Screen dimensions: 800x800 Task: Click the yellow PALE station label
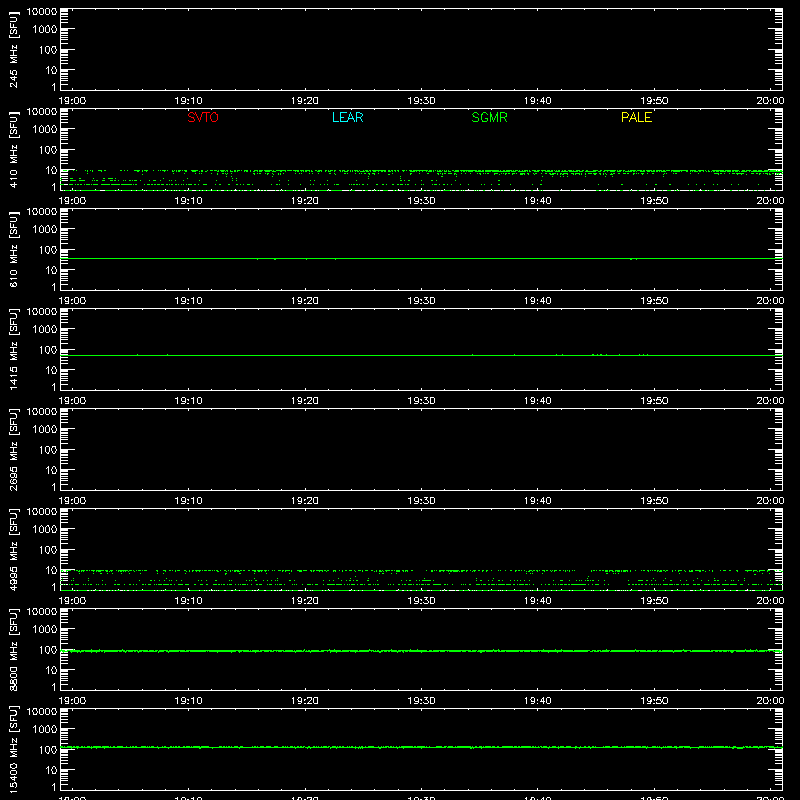pyautogui.click(x=636, y=117)
